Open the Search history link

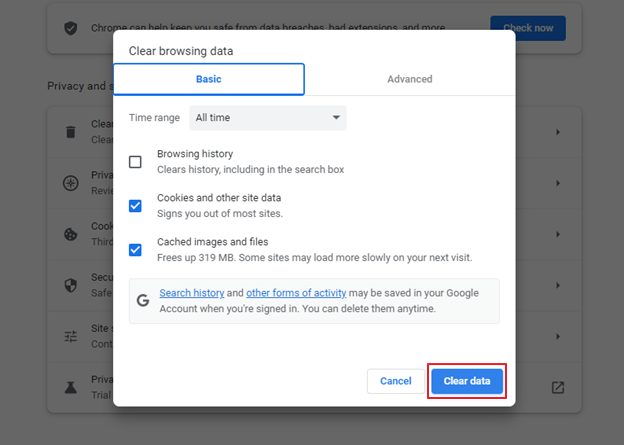point(191,293)
